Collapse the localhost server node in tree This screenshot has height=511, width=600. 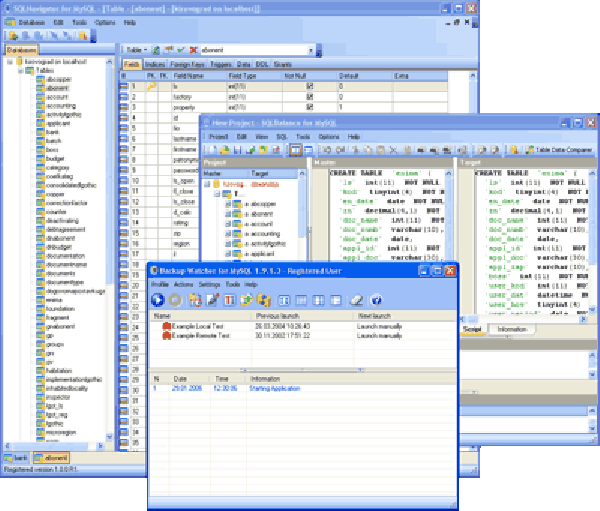click(10, 62)
